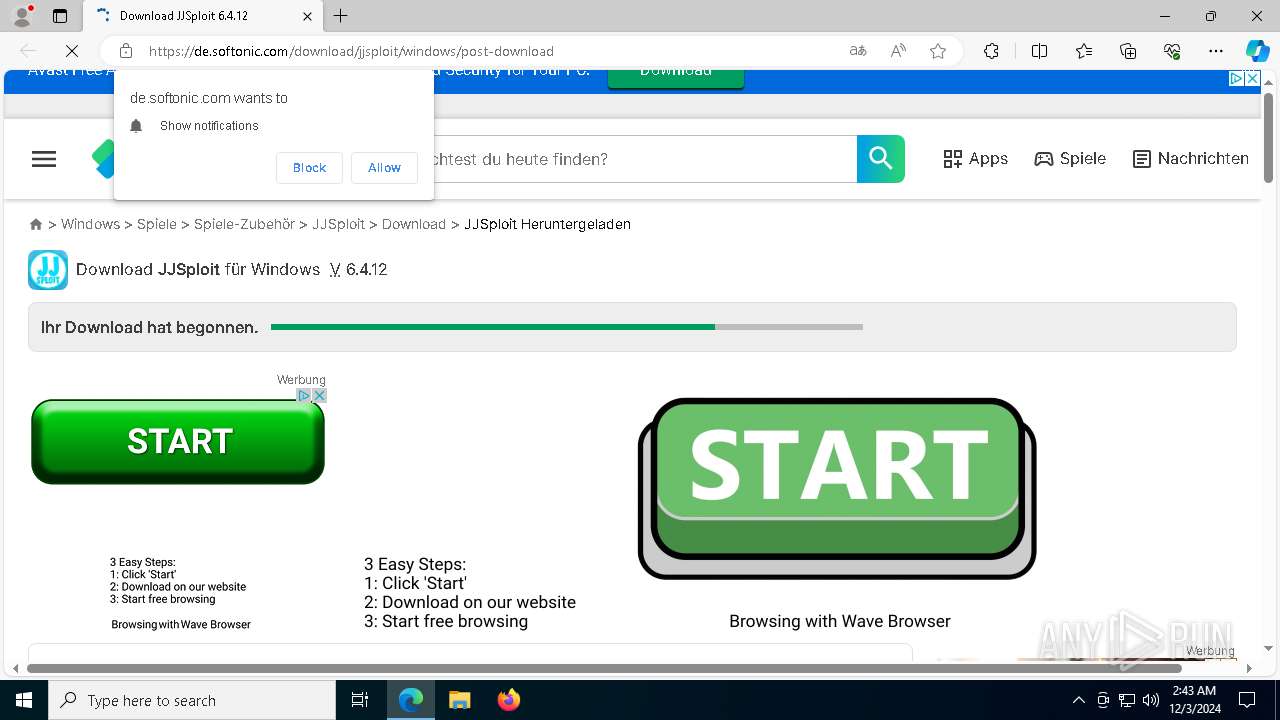Image resolution: width=1280 pixels, height=720 pixels.
Task: Open Edge Settings and more menu
Action: [1216, 51]
